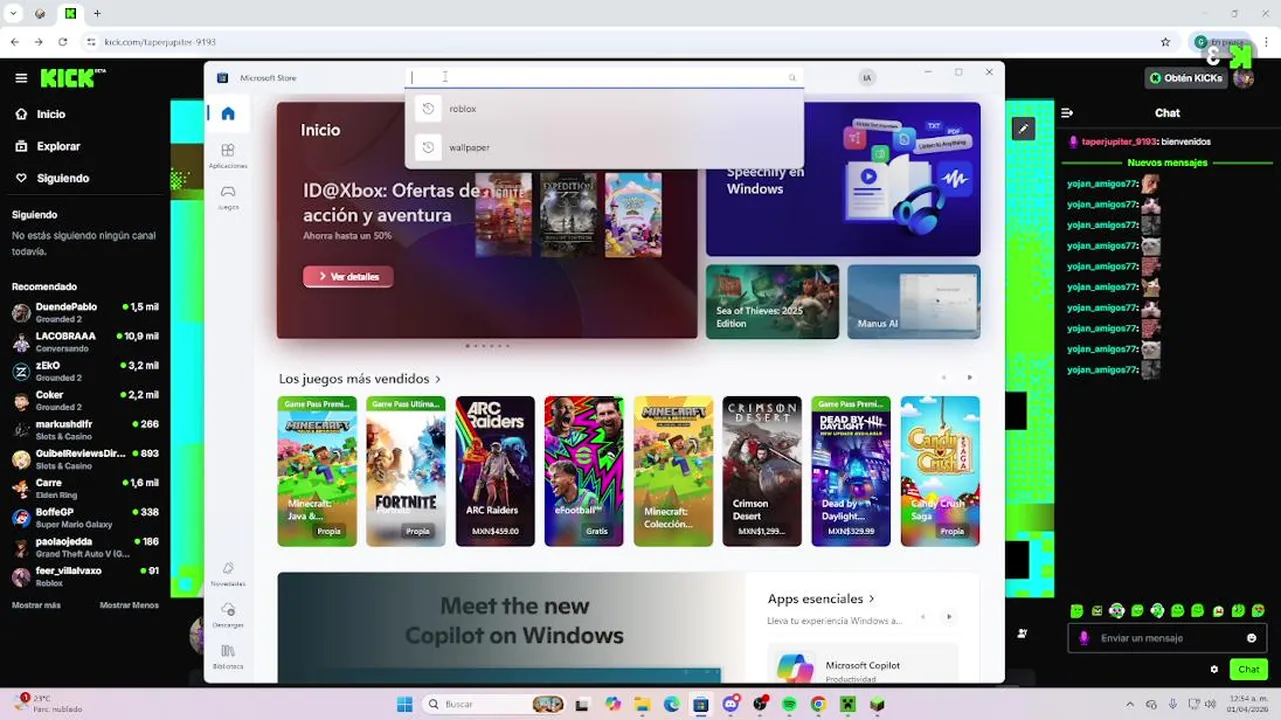Open Spotify from the taskbar

790,704
